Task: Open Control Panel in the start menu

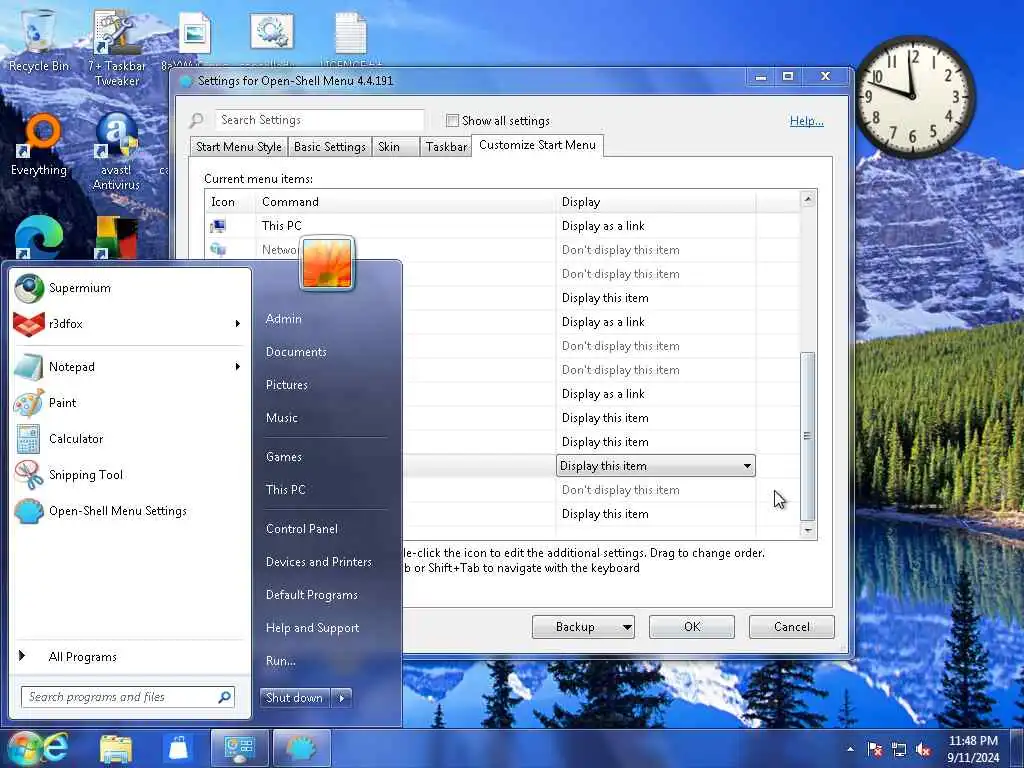Action: point(302,529)
